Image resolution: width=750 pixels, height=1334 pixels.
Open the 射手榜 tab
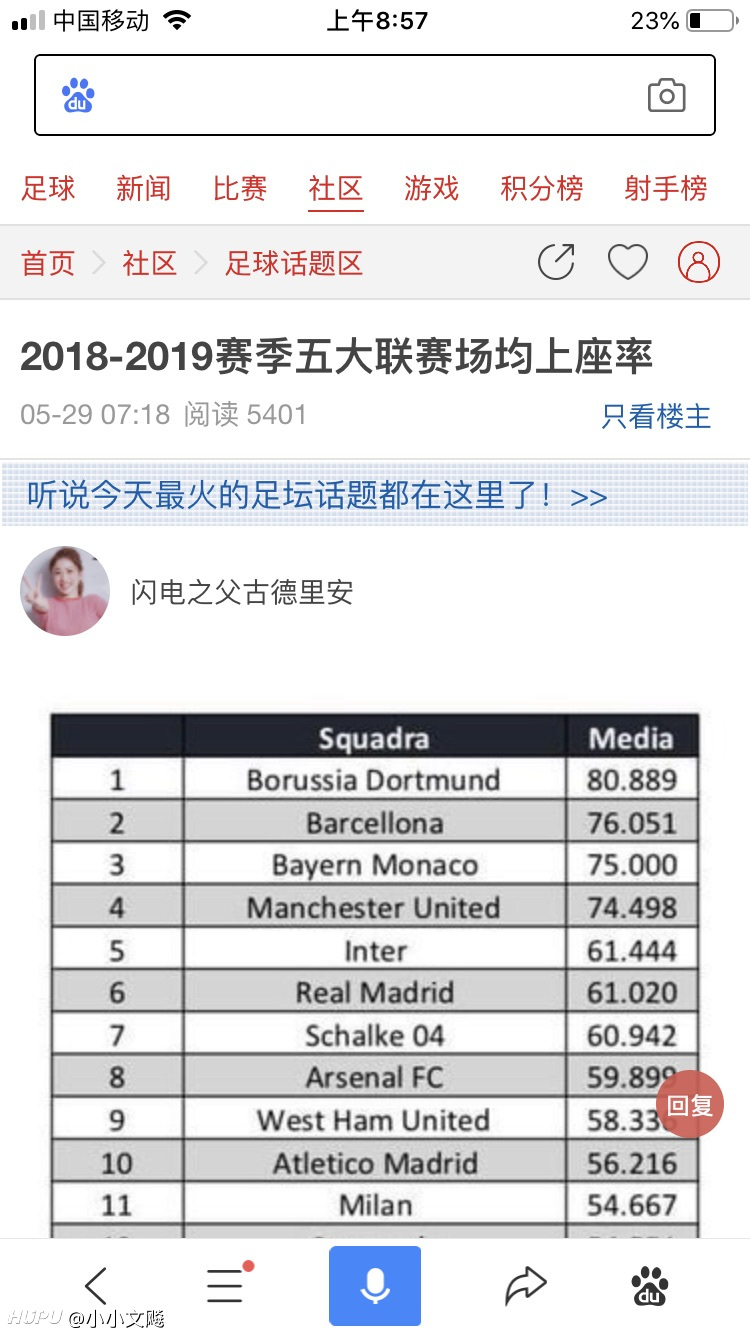click(x=665, y=188)
